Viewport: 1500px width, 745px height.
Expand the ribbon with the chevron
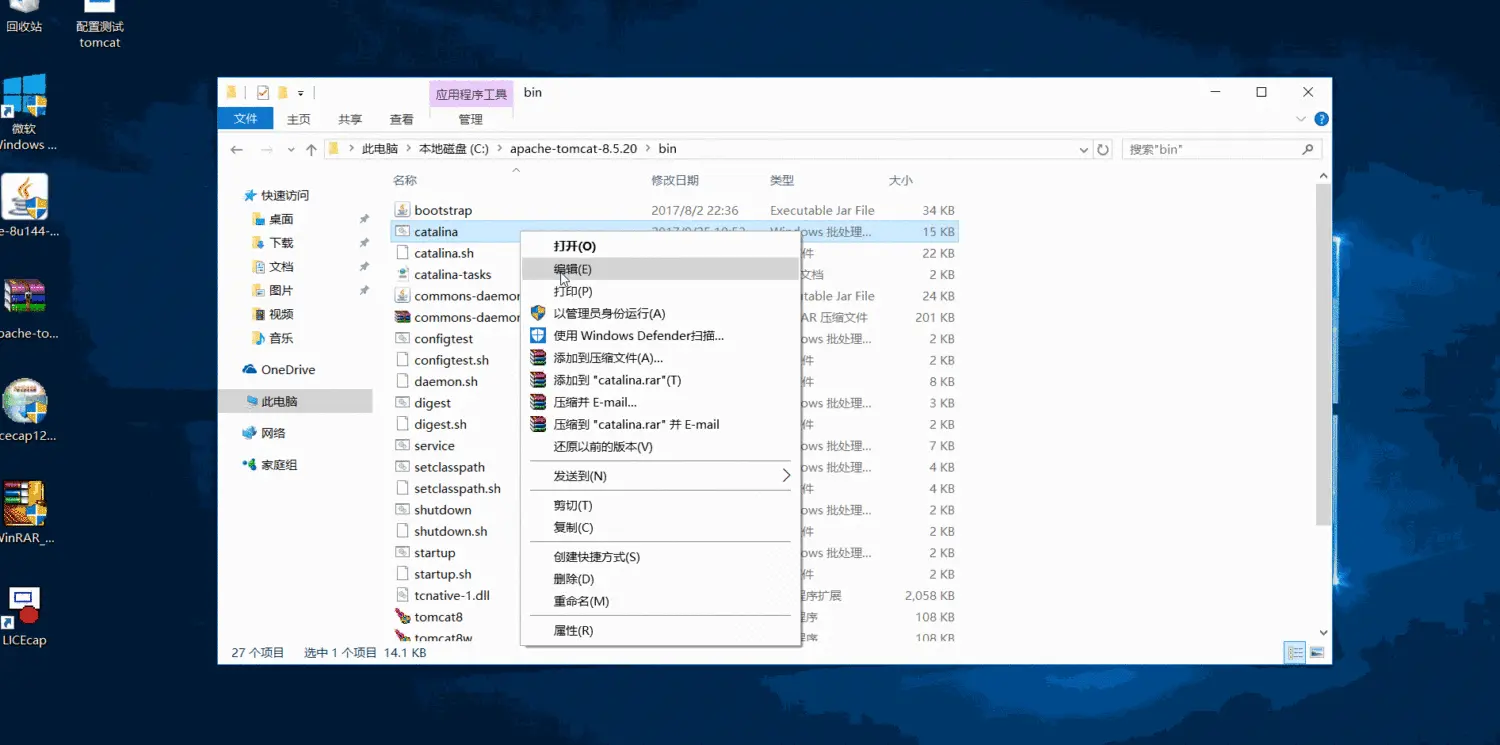1301,119
